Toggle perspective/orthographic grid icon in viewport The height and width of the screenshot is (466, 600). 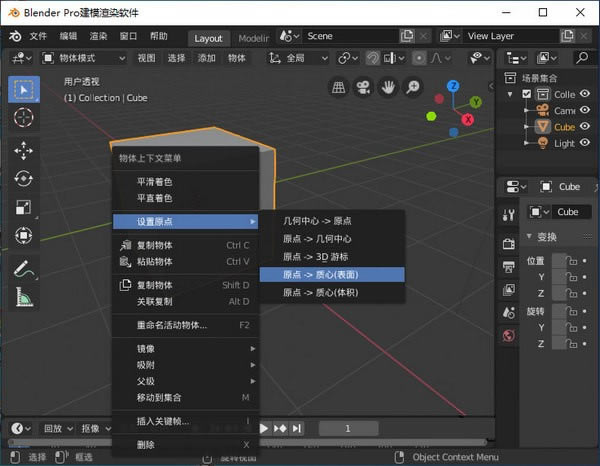click(x=339, y=87)
